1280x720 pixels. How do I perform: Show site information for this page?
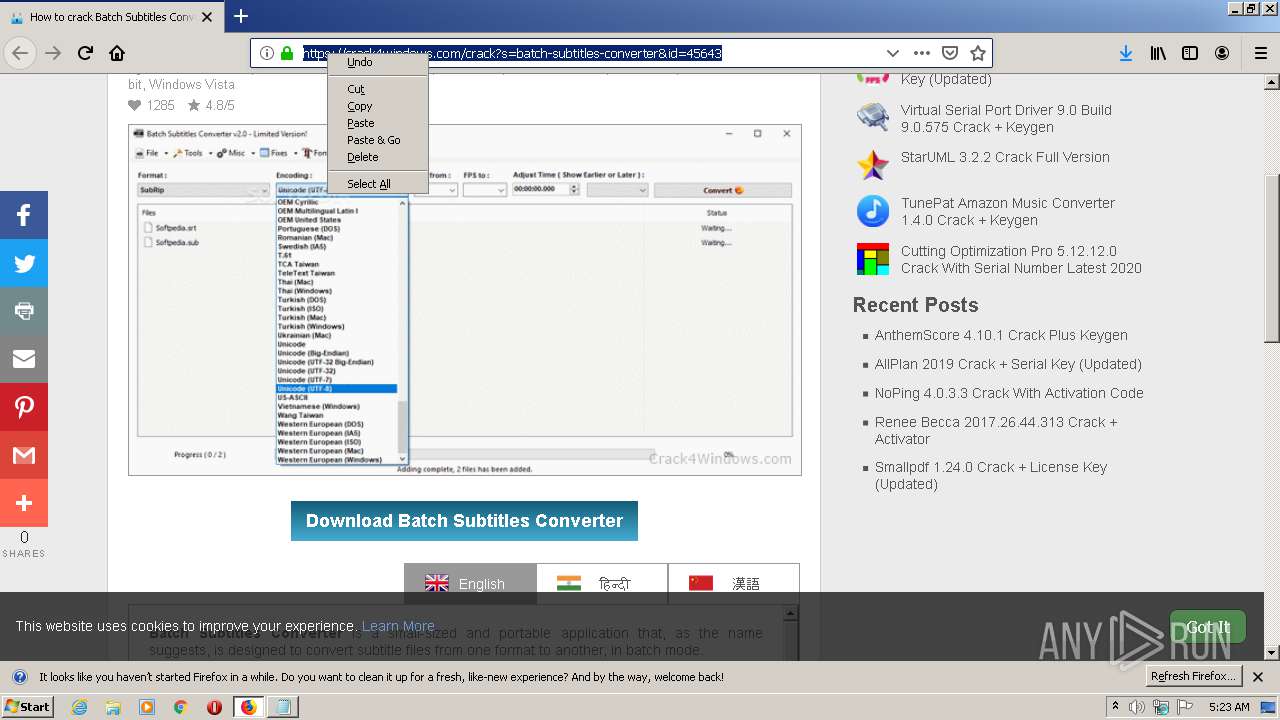[x=267, y=53]
